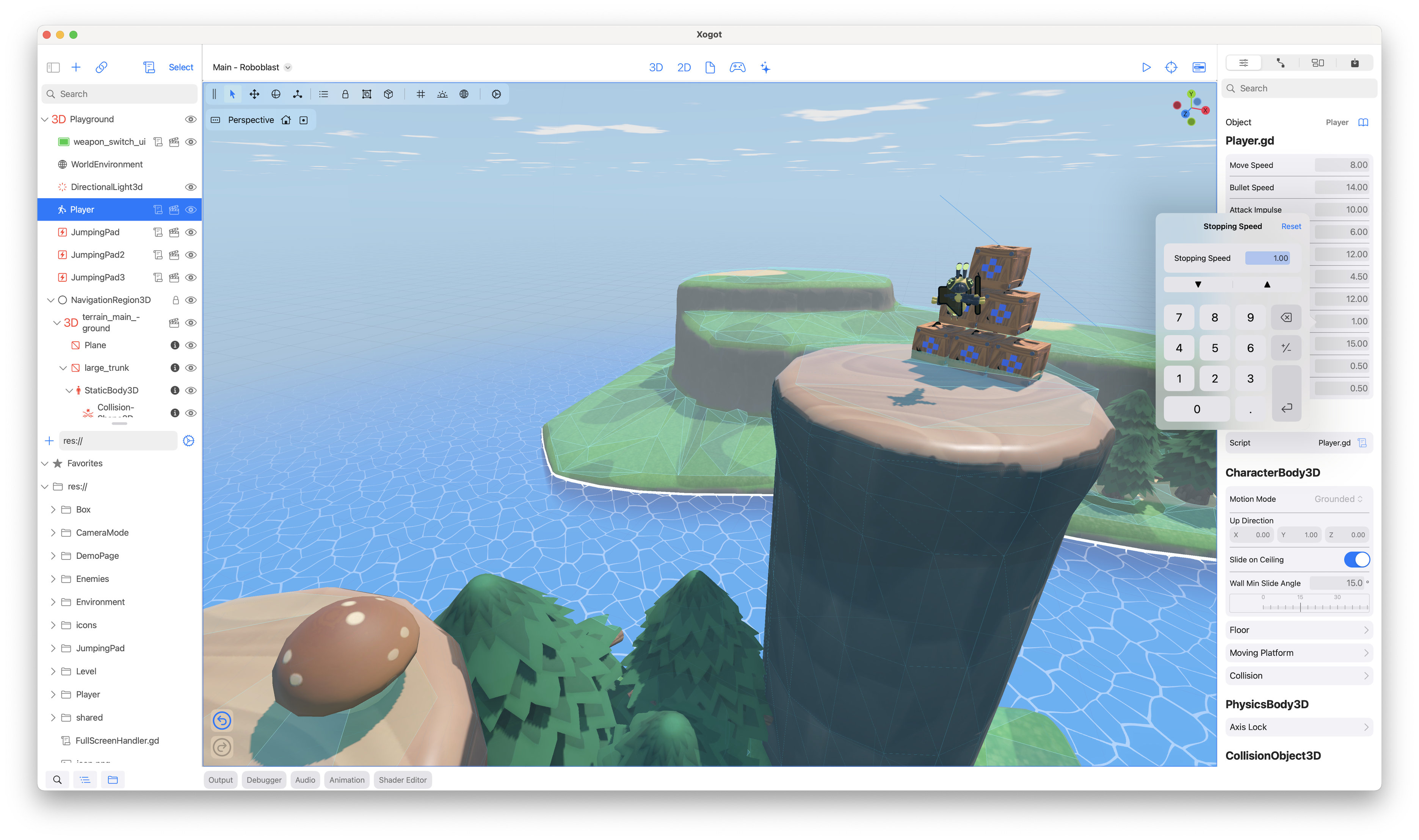Adjust the Wall Min Slide Angle slider

[x=1298, y=603]
